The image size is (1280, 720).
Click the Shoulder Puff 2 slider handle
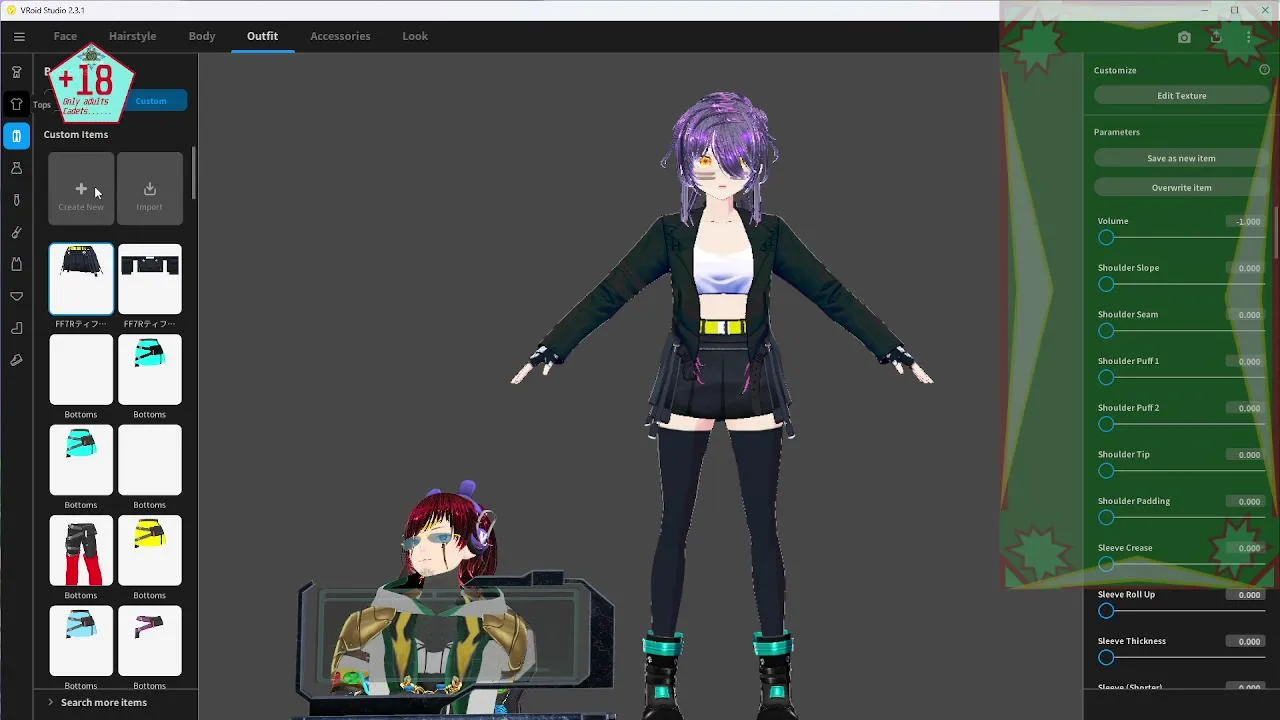click(x=1106, y=424)
